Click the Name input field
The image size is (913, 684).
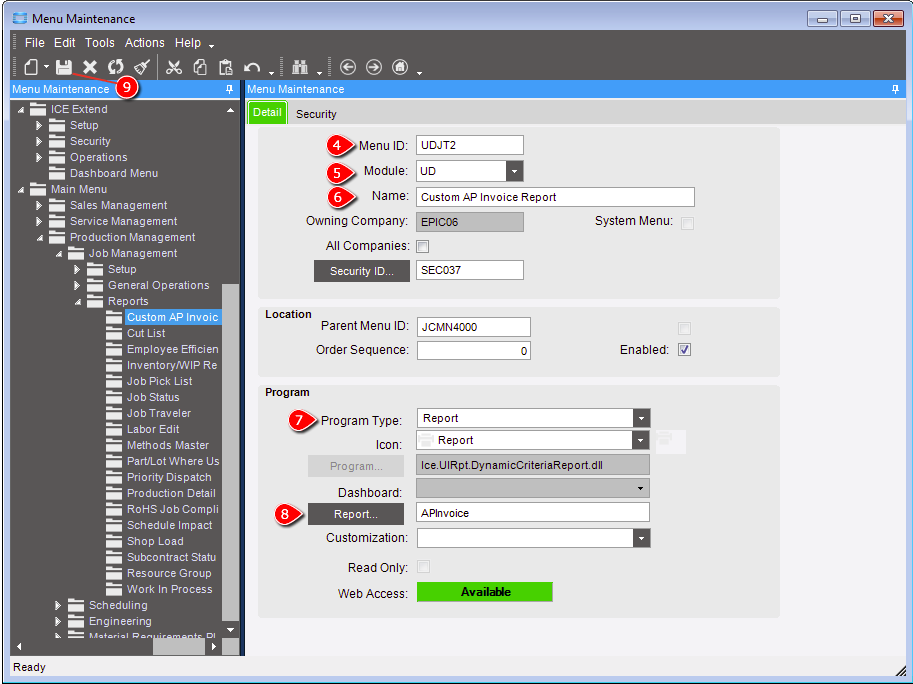click(x=555, y=197)
